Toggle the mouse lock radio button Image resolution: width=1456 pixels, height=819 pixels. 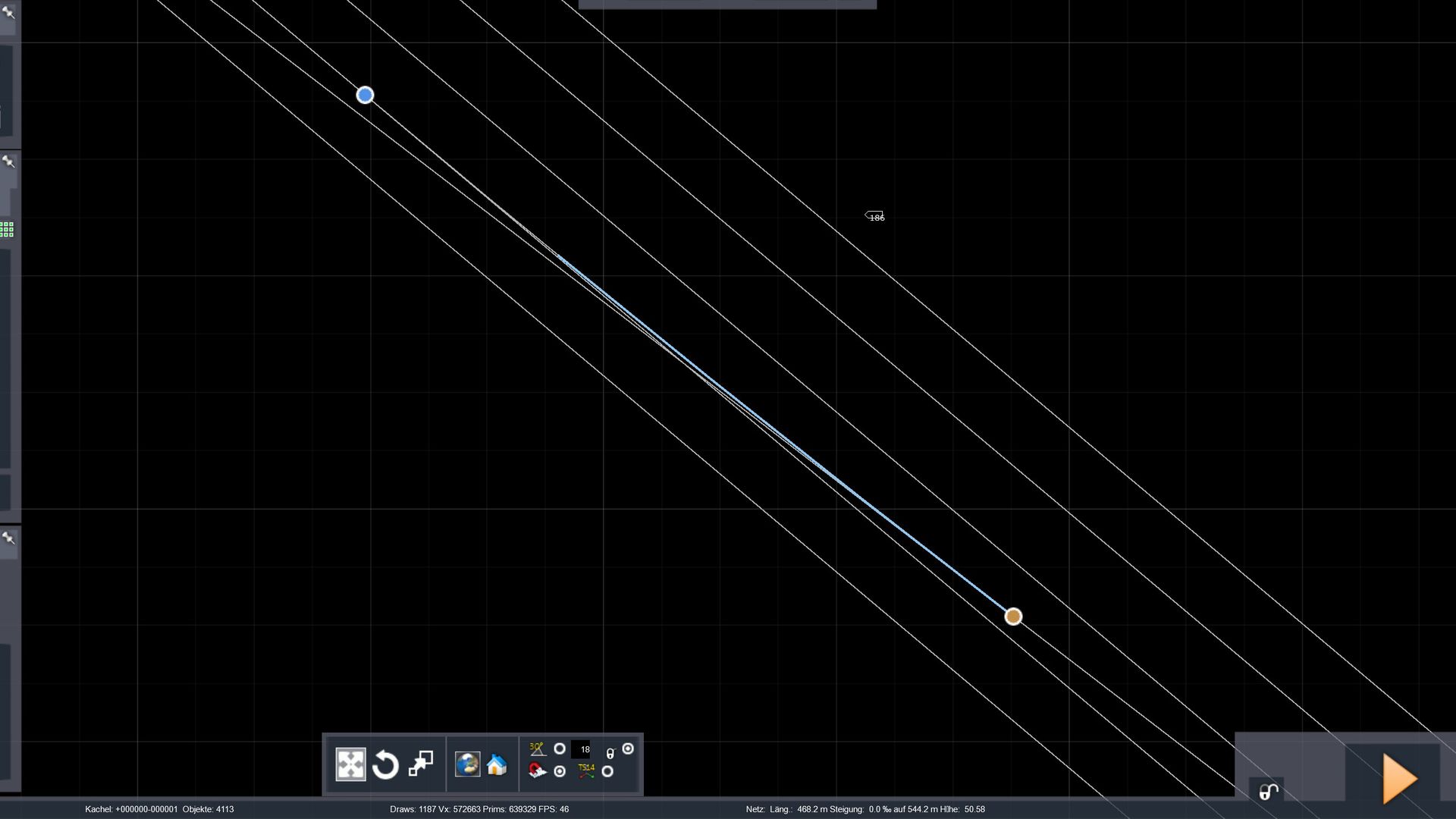628,748
